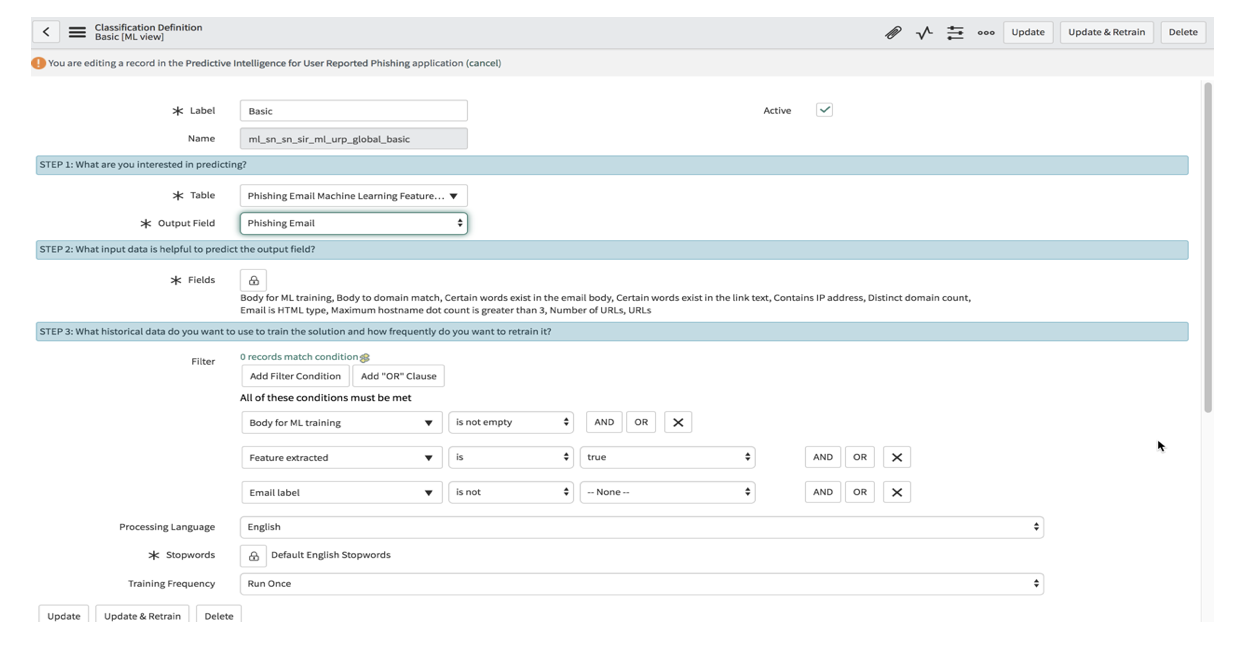
Task: Click the bottom Update & Retrain button
Action: 143,616
